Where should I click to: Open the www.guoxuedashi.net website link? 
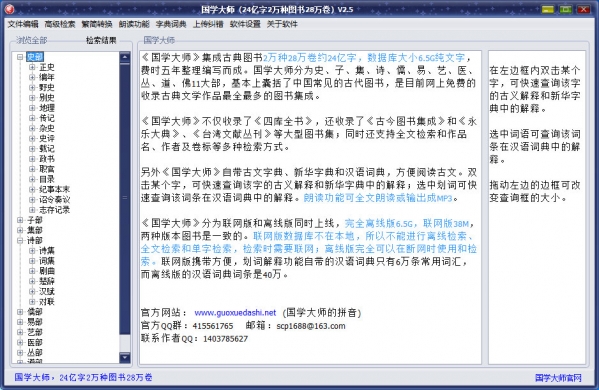tap(235, 313)
